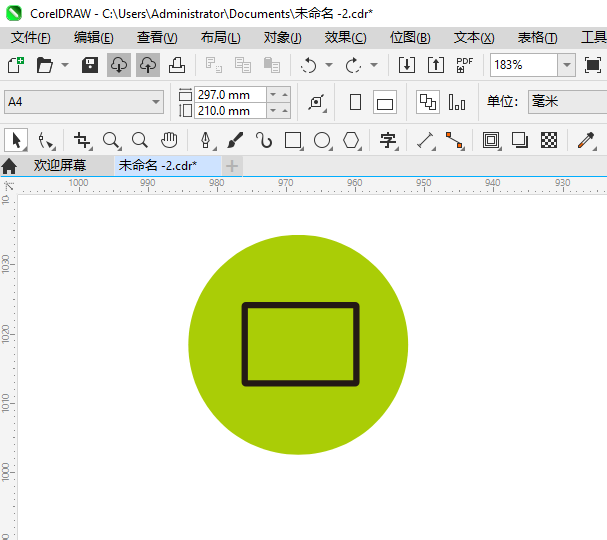Screen dimensions: 607x540
Task: Select the Pen tool
Action: 206,140
